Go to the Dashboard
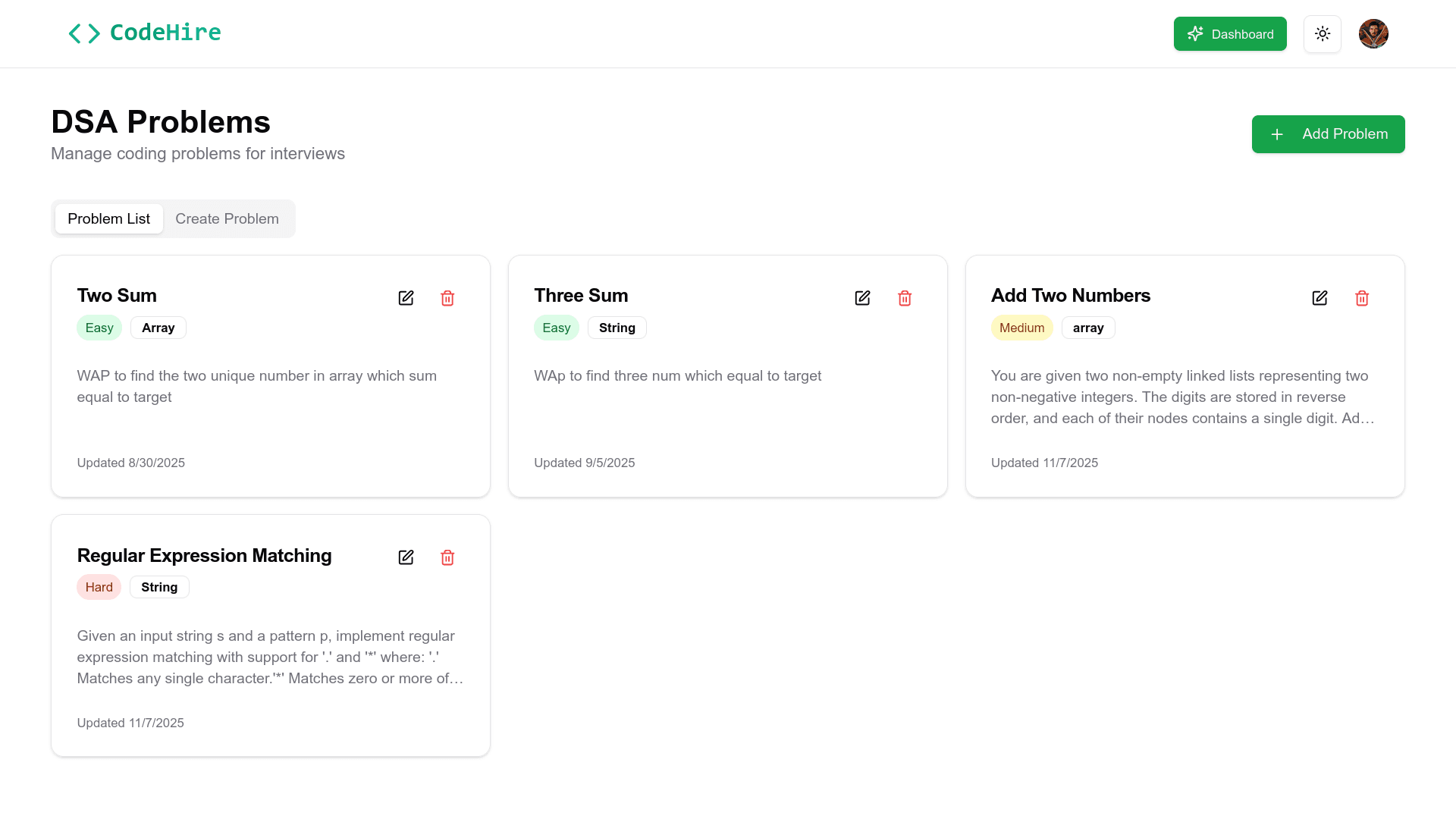The width and height of the screenshot is (1456, 819). [1230, 34]
